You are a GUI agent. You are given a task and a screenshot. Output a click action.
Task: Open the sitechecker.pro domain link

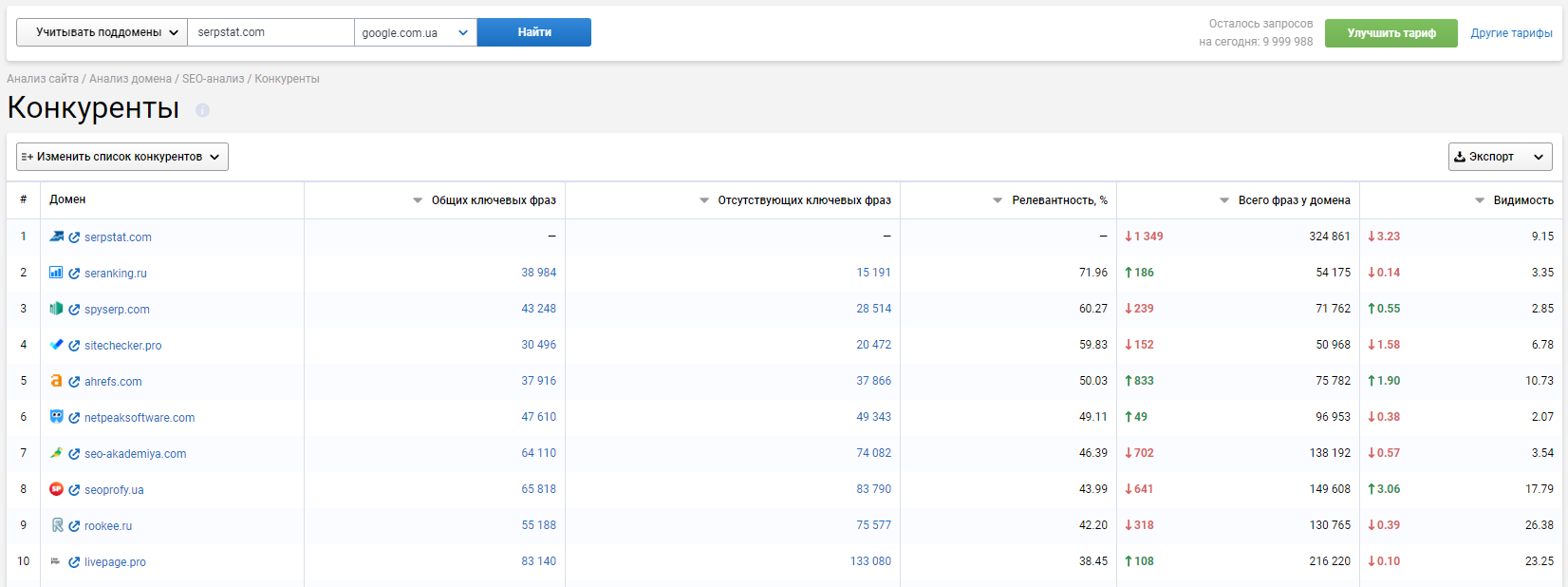tap(123, 346)
